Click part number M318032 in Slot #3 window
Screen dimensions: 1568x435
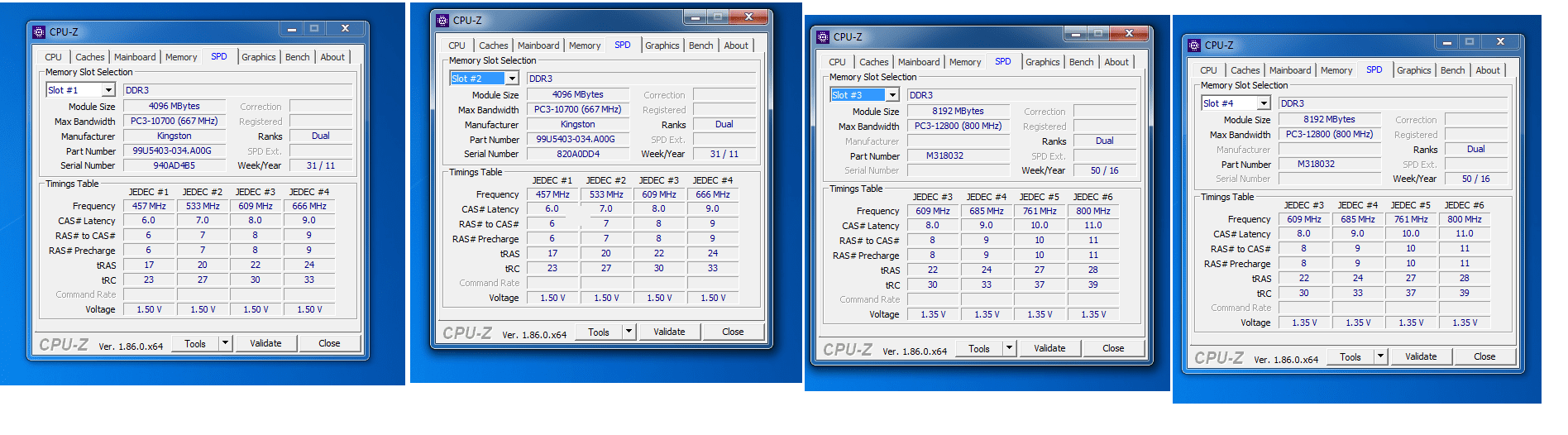958,155
